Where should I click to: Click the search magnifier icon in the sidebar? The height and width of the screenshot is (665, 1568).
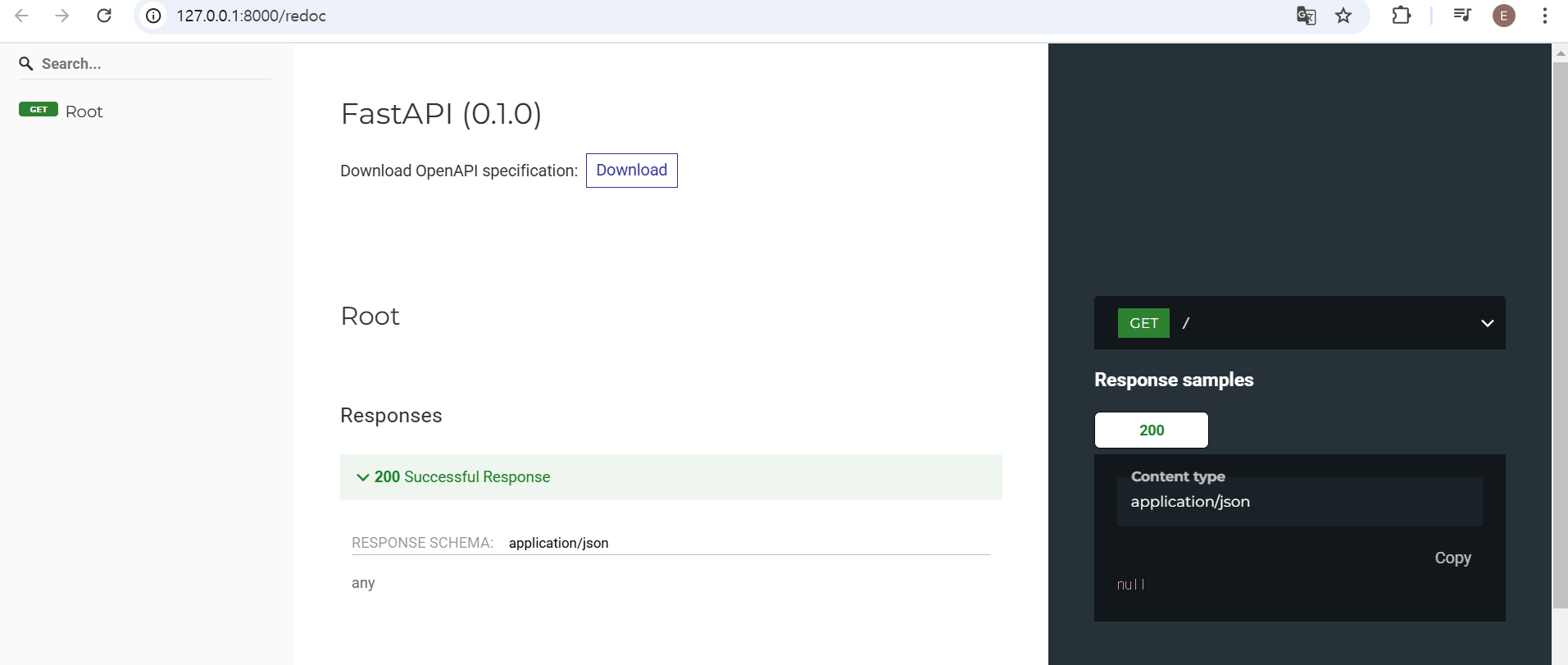(x=26, y=64)
